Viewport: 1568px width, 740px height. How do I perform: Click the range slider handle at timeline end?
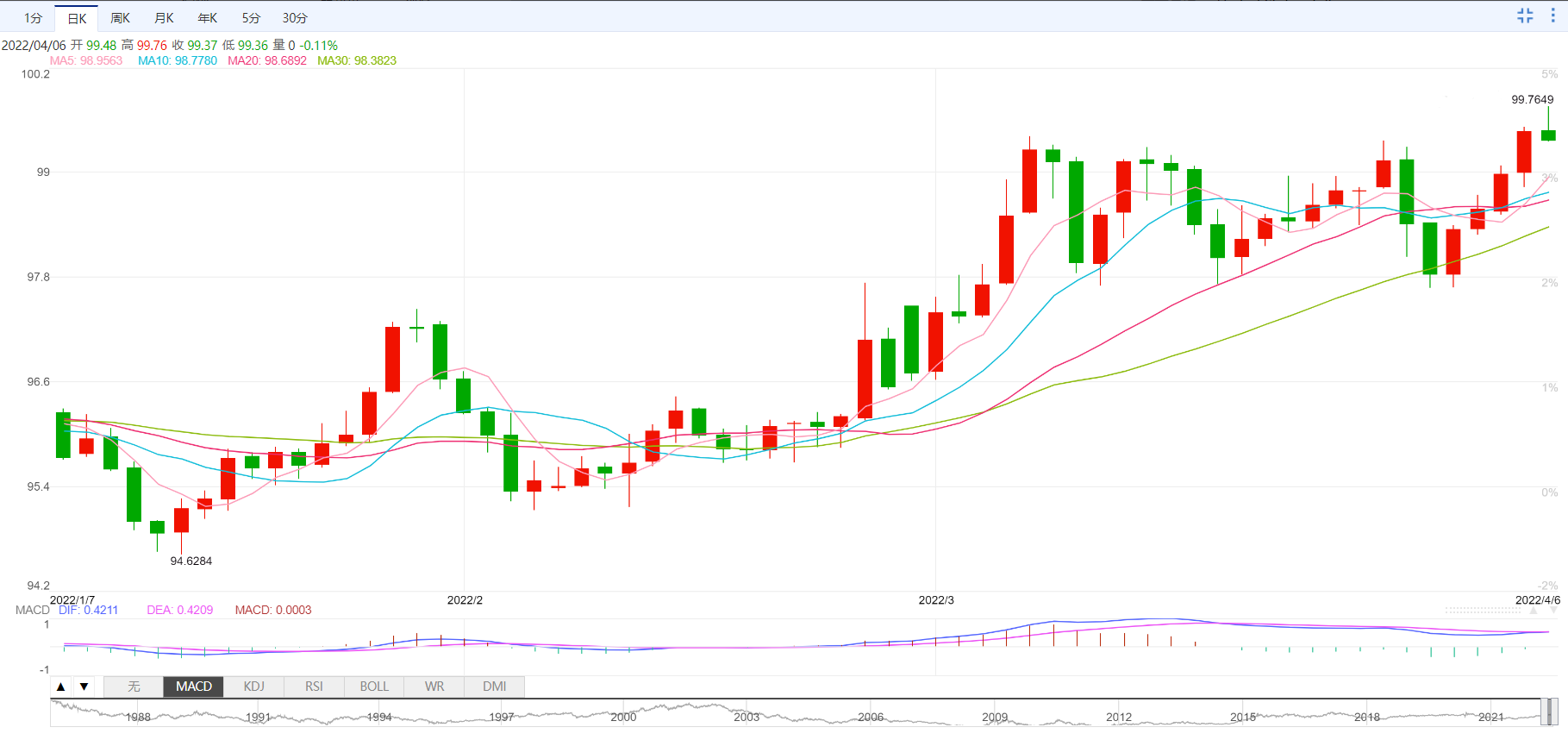click(1550, 712)
